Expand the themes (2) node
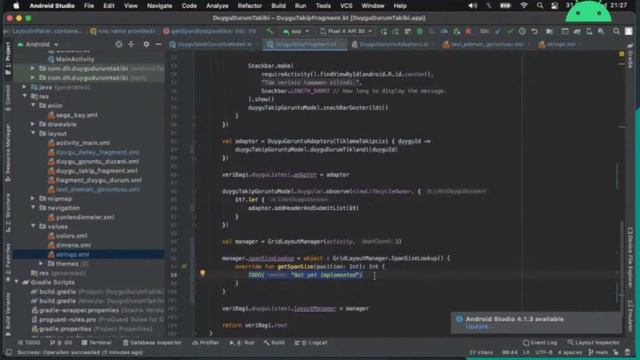Screen dimensions: 640x360 41,263
